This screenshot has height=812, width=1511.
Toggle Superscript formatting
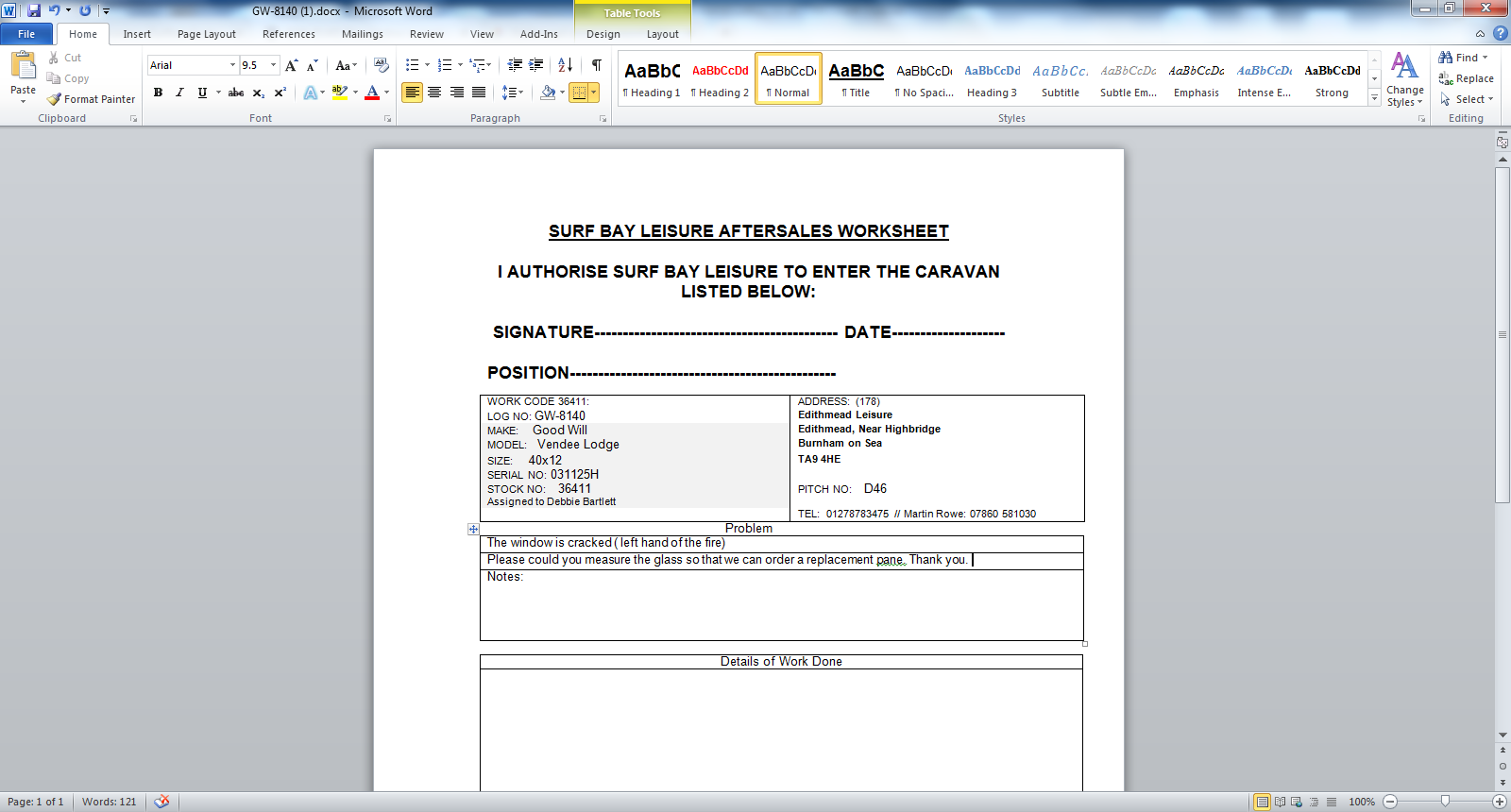pyautogui.click(x=280, y=93)
